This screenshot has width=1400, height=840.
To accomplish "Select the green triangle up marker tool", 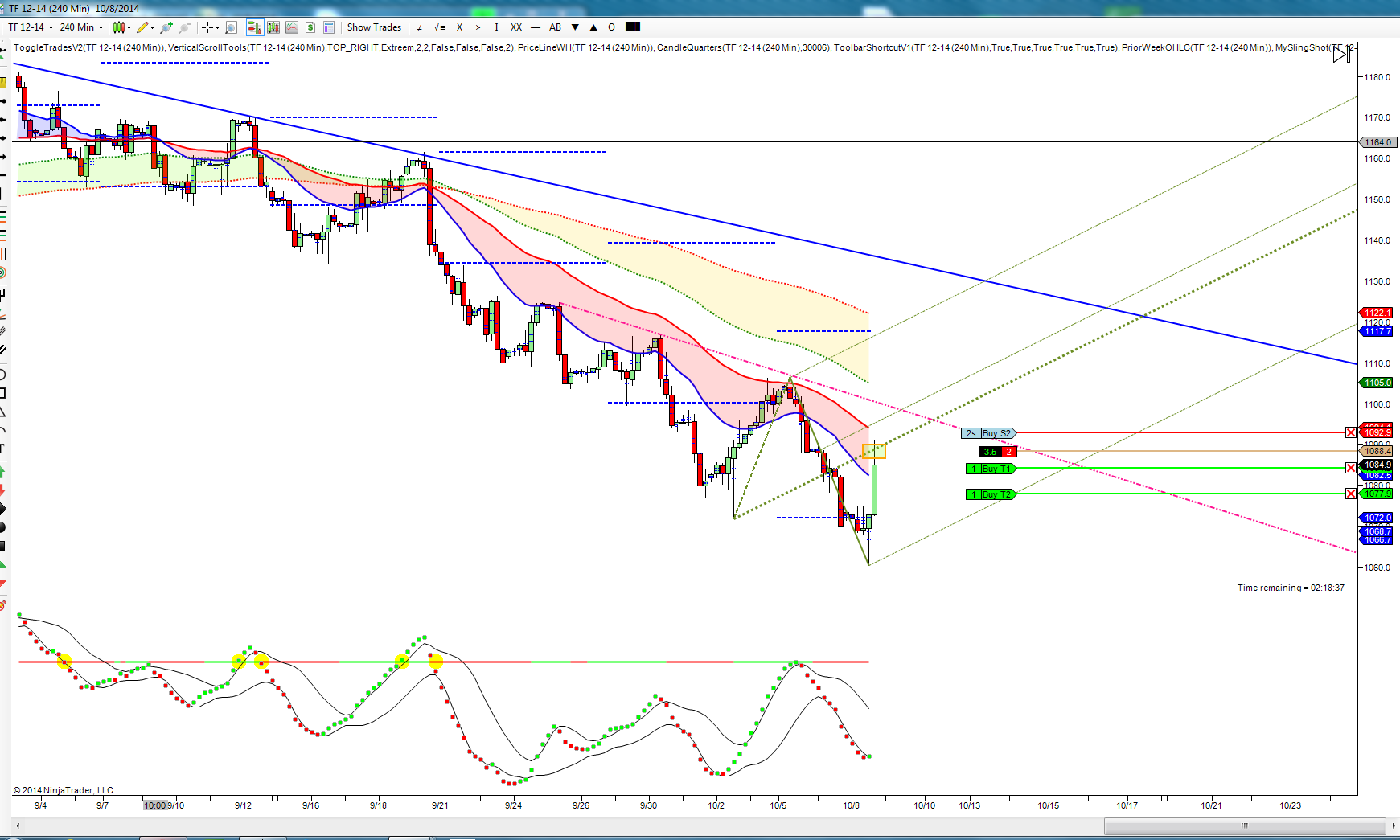I will pyautogui.click(x=2, y=565).
